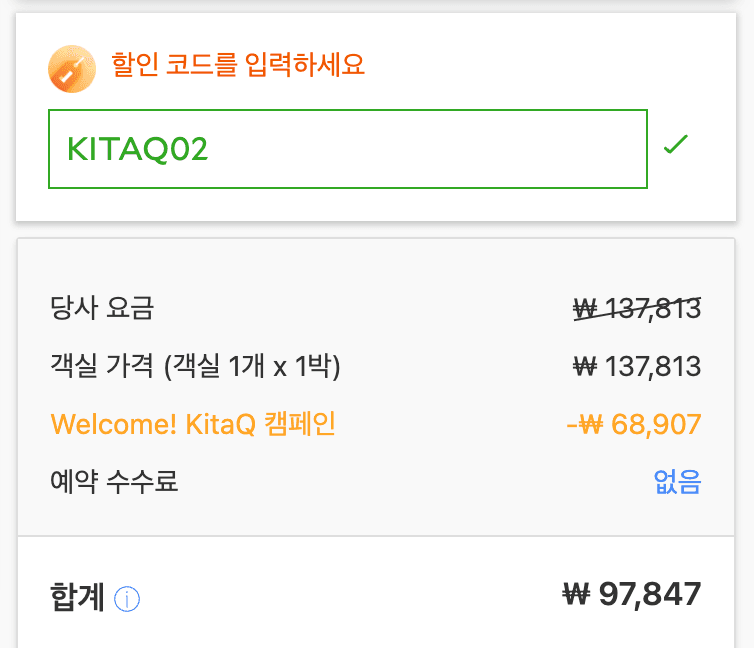The height and width of the screenshot is (648, 754).
Task: Click the orange discount coupon icon
Action: (71, 69)
